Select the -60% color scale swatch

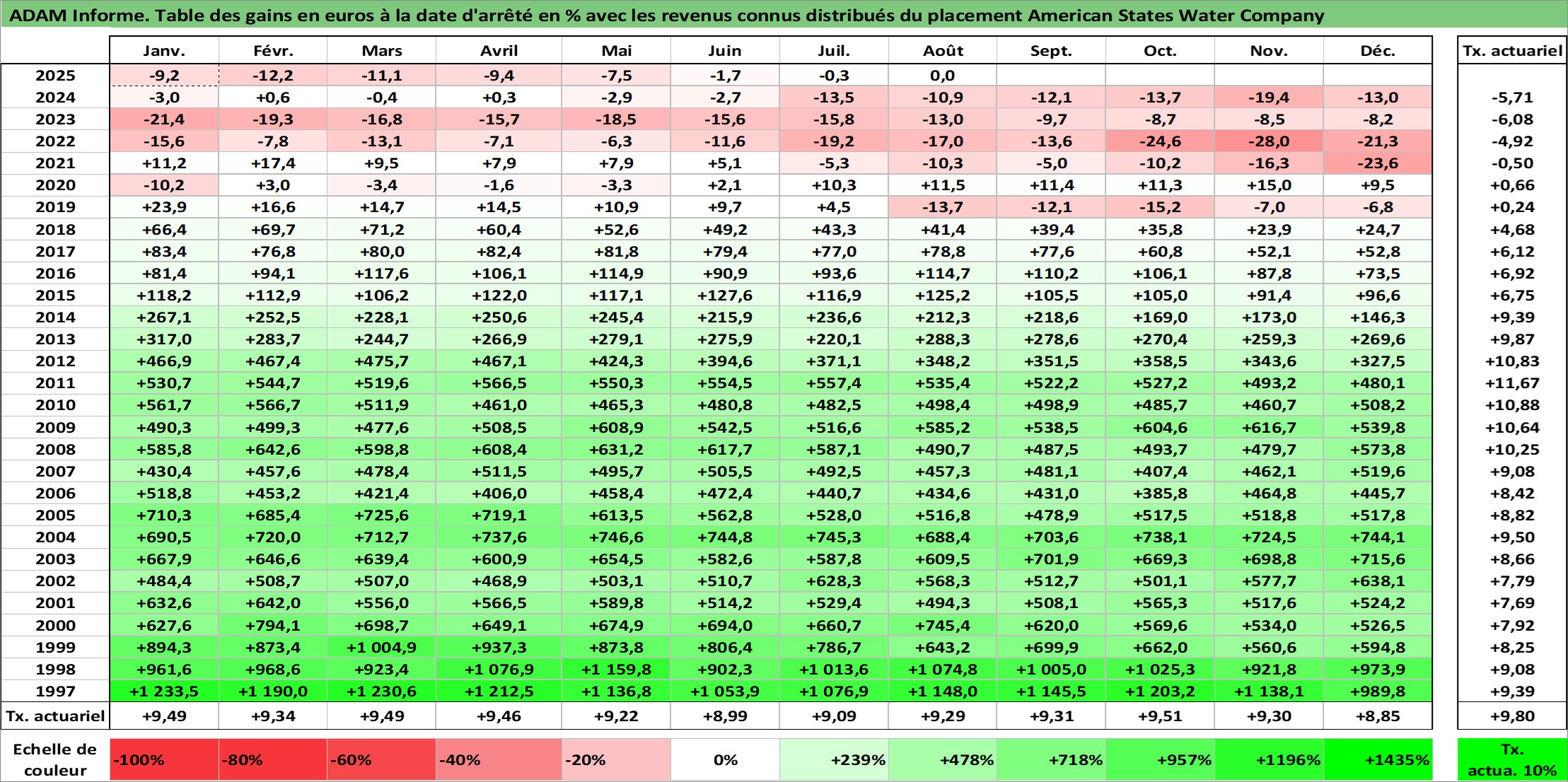pyautogui.click(x=381, y=760)
